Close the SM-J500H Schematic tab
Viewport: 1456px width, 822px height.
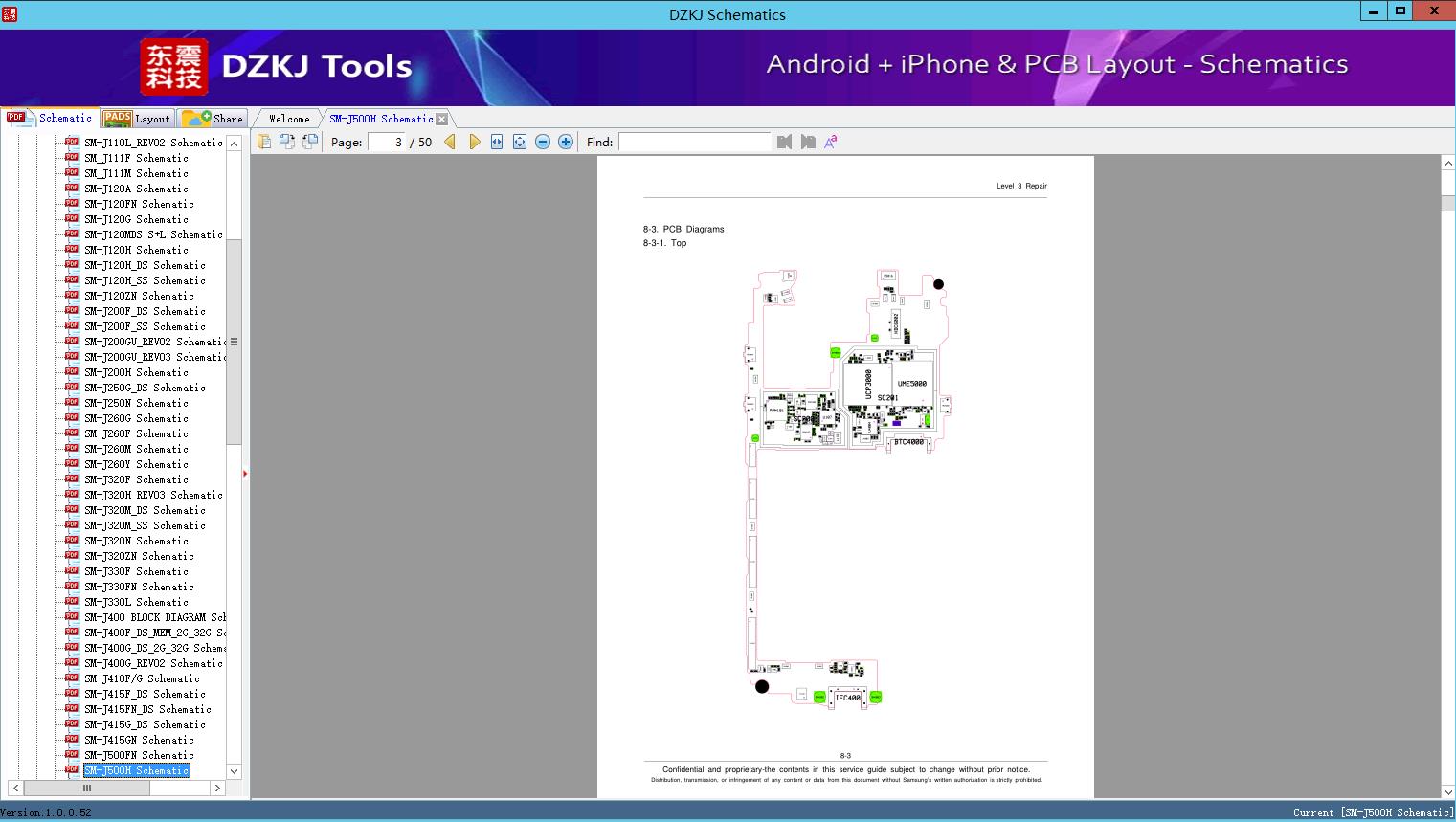(x=441, y=119)
